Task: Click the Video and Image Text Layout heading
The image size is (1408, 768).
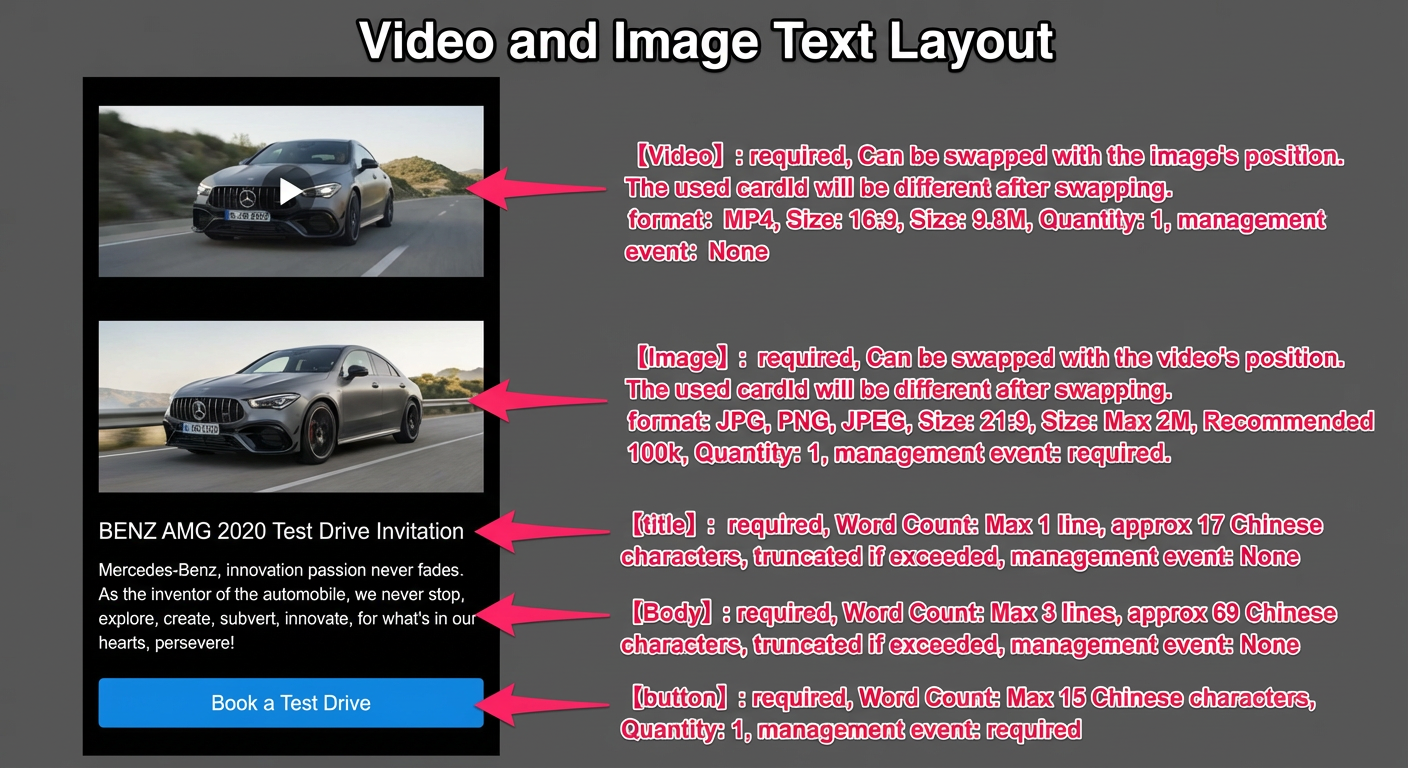Action: point(706,42)
